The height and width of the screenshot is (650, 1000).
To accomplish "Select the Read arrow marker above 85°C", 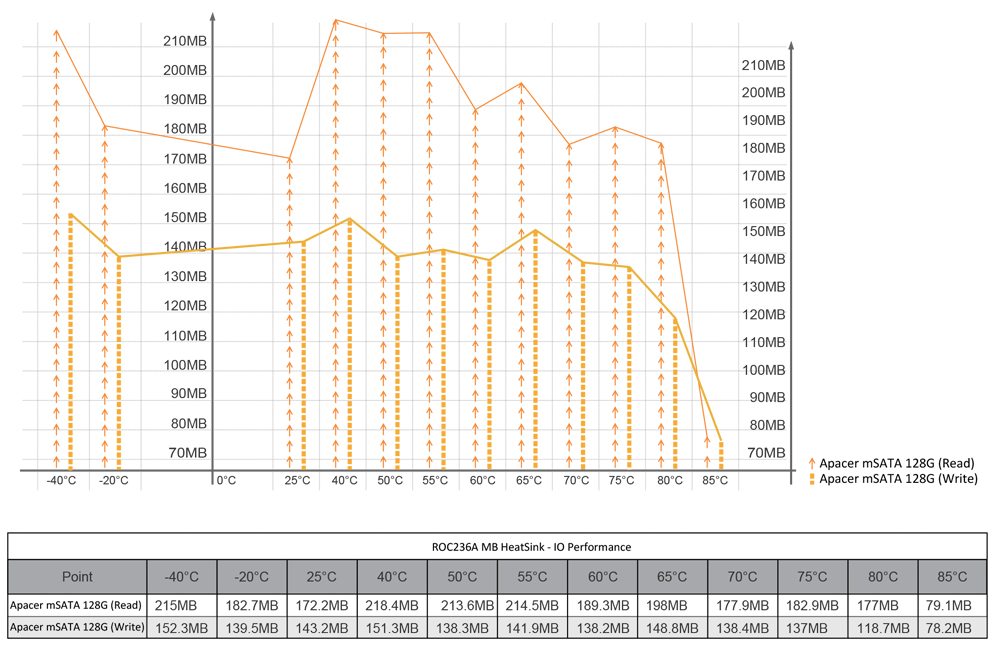I will [x=707, y=455].
